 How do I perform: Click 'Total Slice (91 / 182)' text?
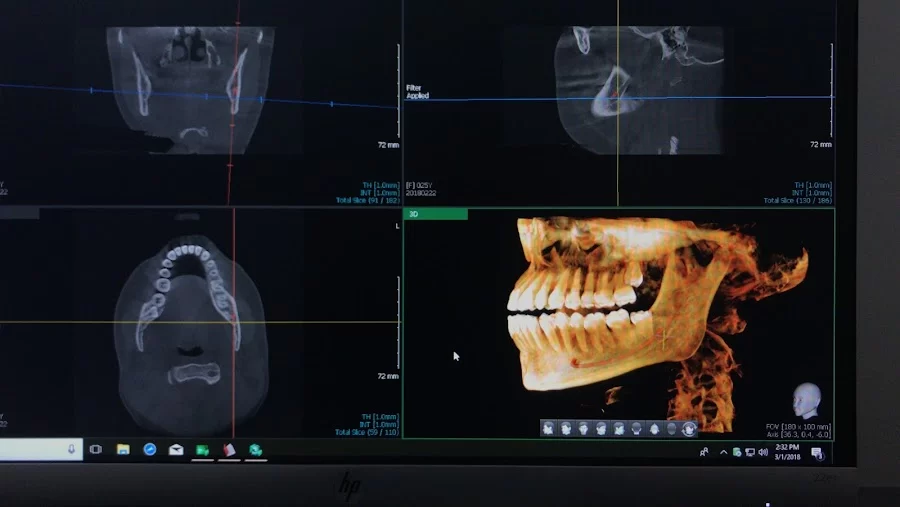tap(367, 200)
